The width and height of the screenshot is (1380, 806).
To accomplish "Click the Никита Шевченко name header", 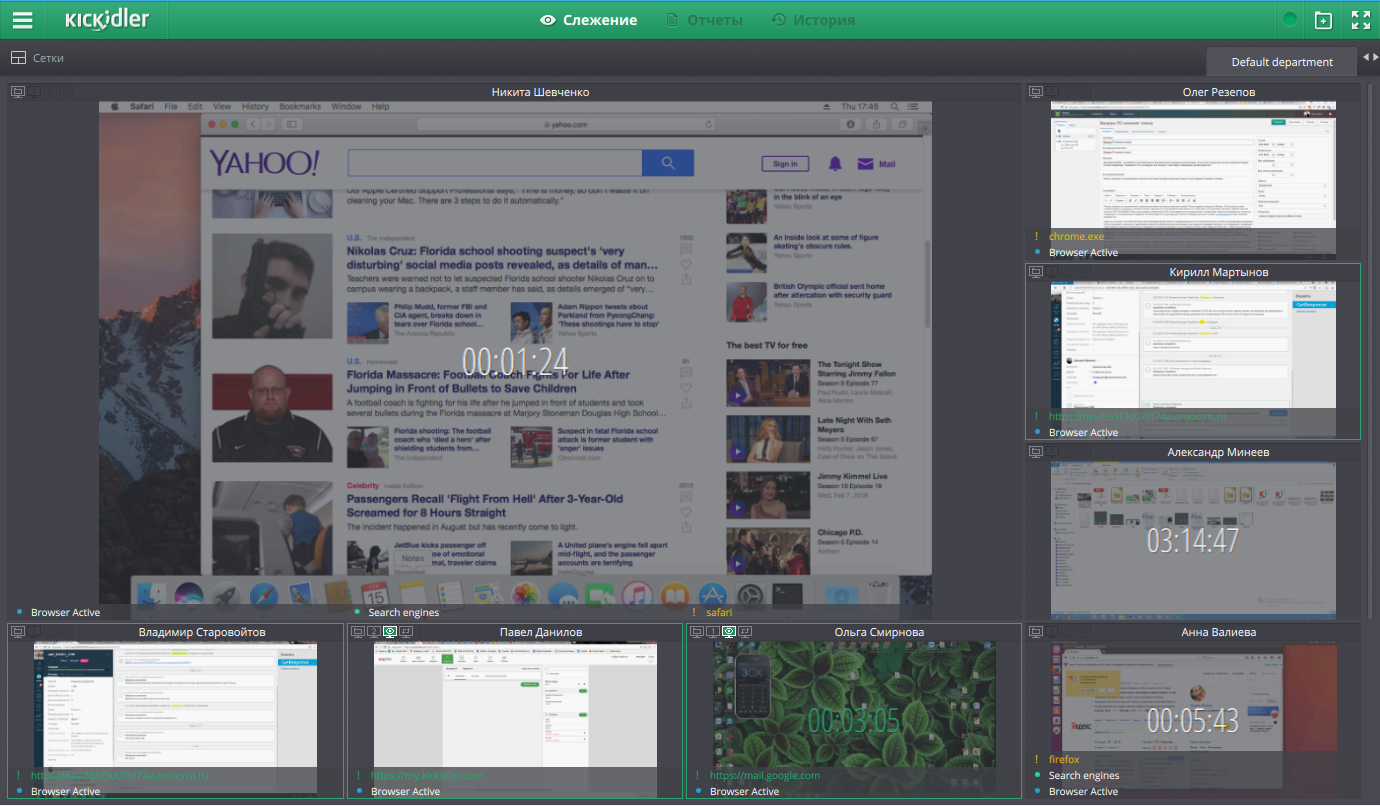I will tap(540, 92).
